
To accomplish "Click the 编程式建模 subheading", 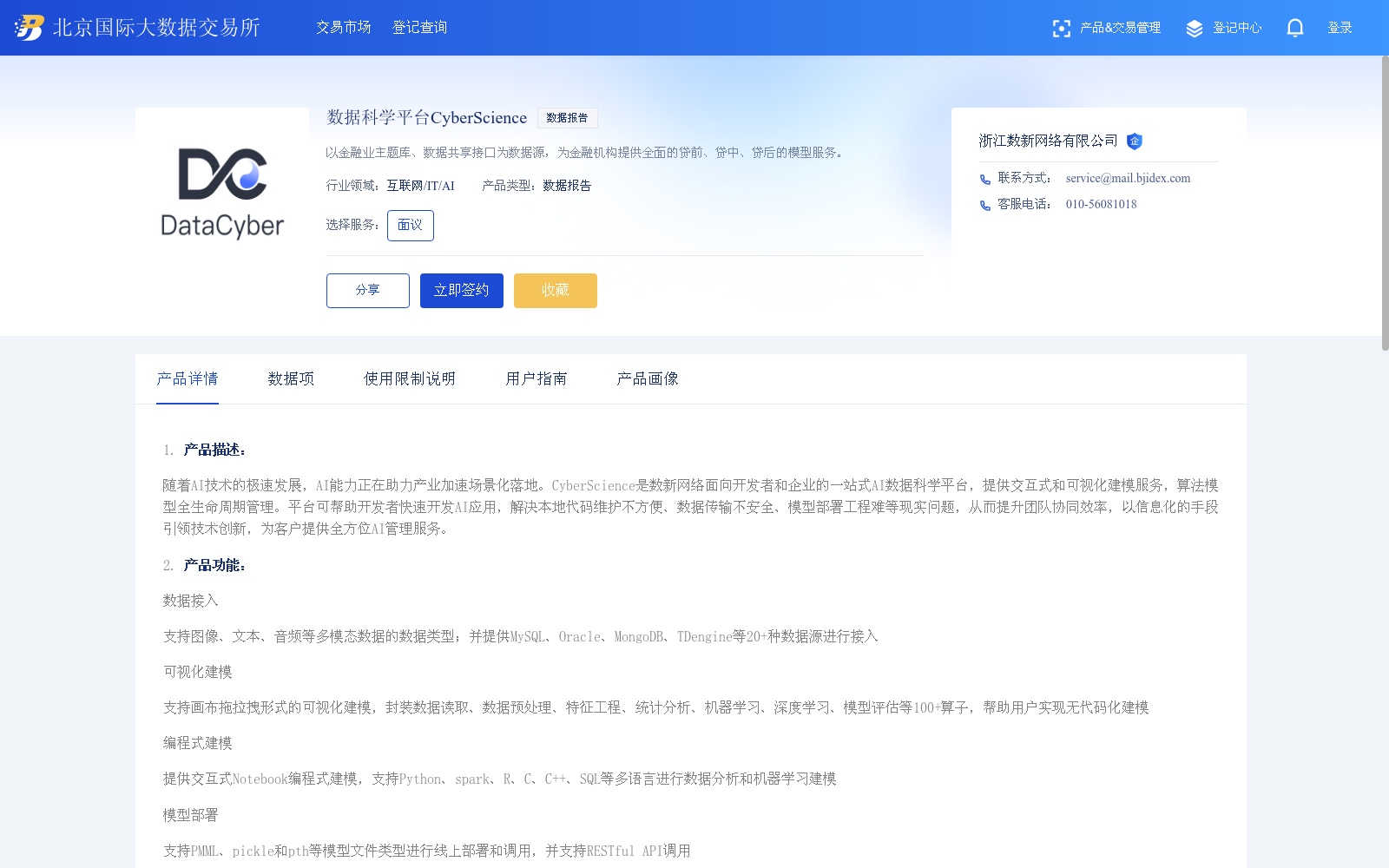I will pyautogui.click(x=198, y=743).
